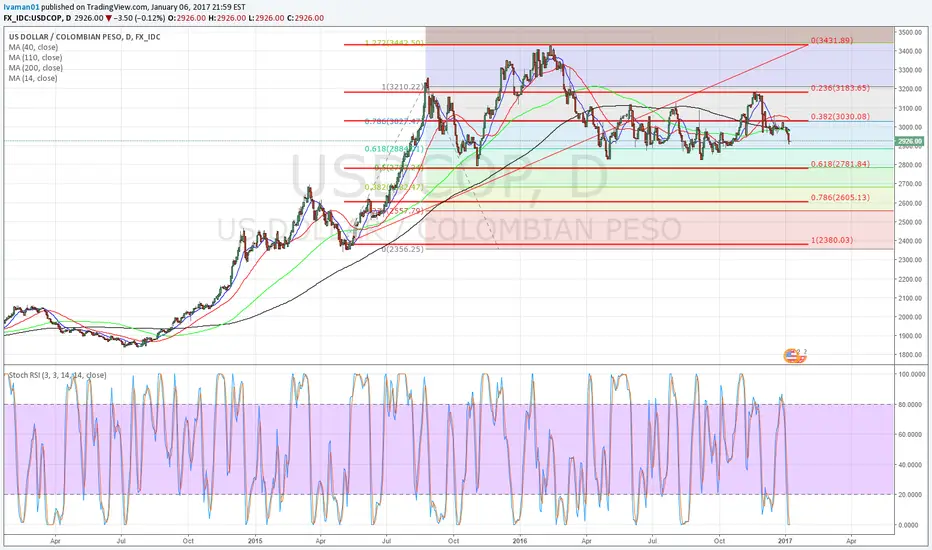Select the 0.786(2605.13) Fibonacci level label
The height and width of the screenshot is (550, 932).
tap(840, 197)
